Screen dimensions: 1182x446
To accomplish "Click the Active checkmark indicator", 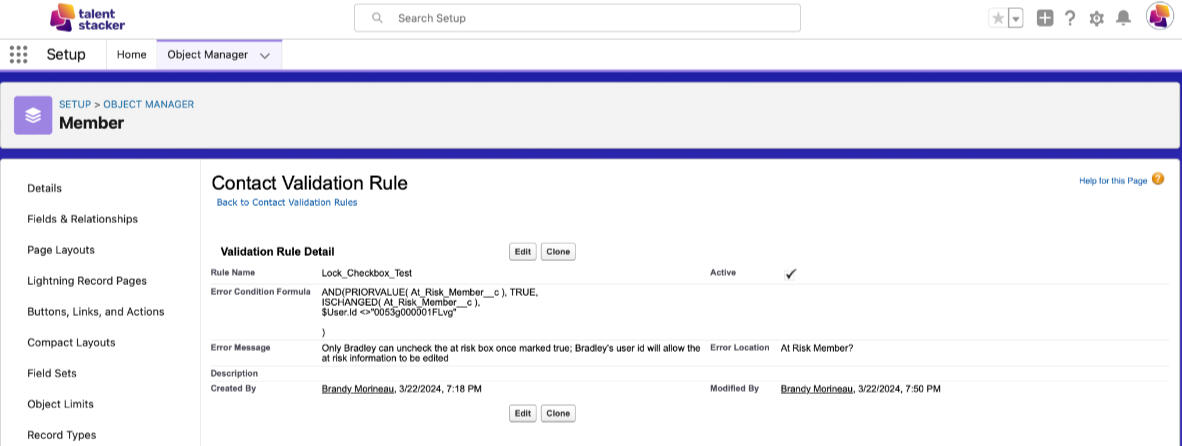I will [791, 274].
